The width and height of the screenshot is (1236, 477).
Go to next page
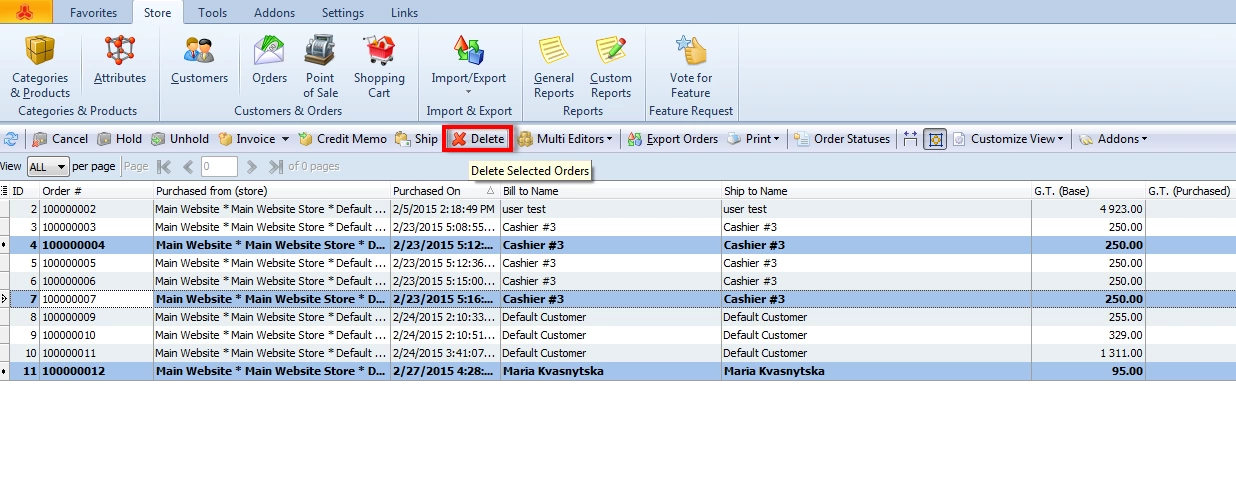point(252,167)
